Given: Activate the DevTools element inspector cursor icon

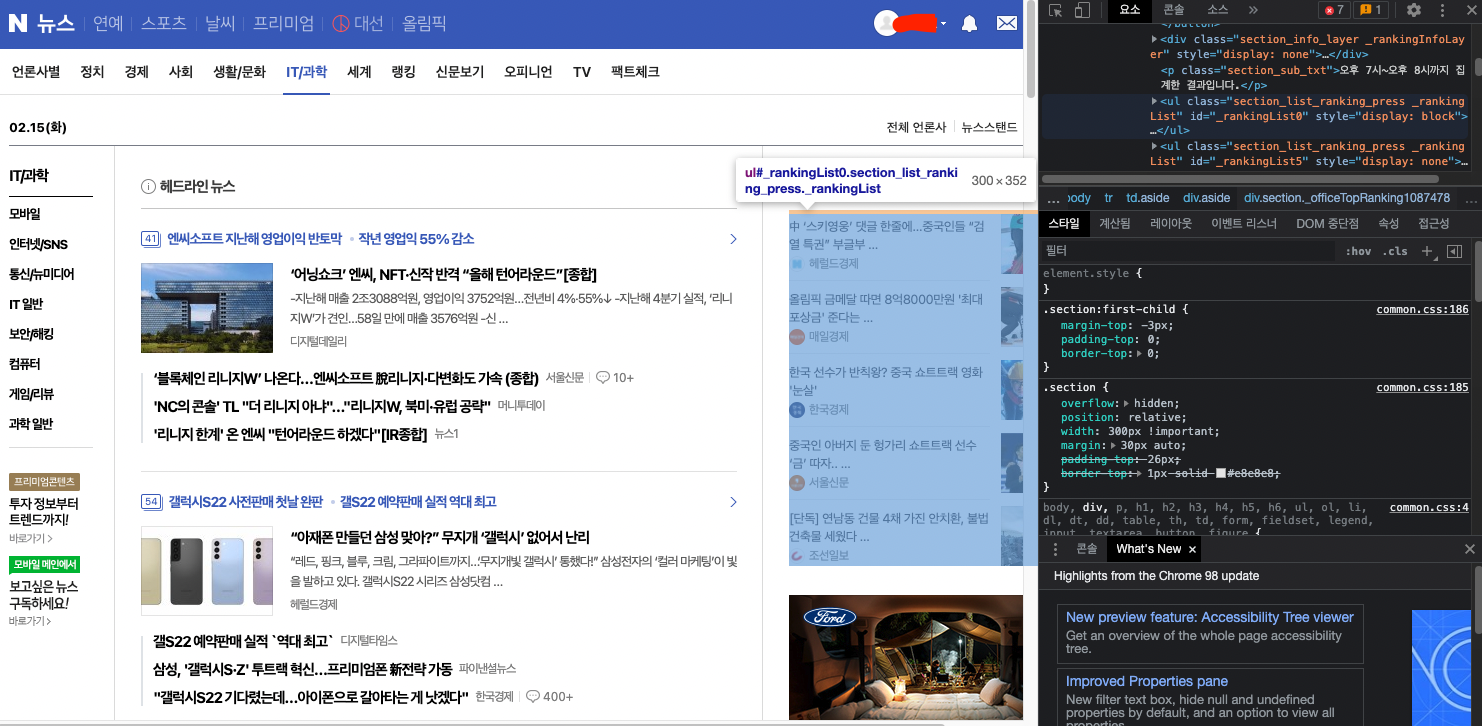Looking at the screenshot, I should [1056, 10].
